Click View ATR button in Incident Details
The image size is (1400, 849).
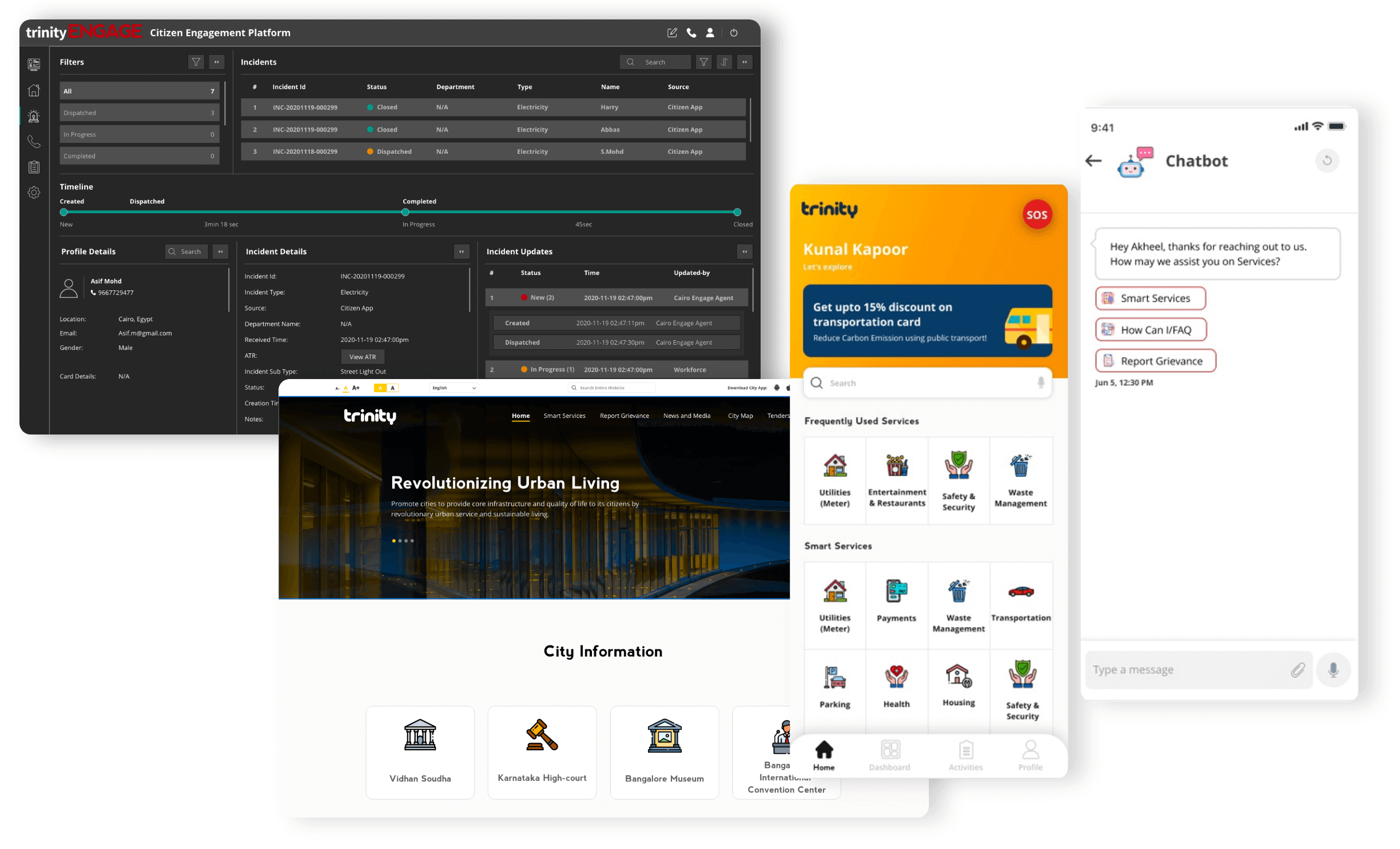[x=362, y=357]
